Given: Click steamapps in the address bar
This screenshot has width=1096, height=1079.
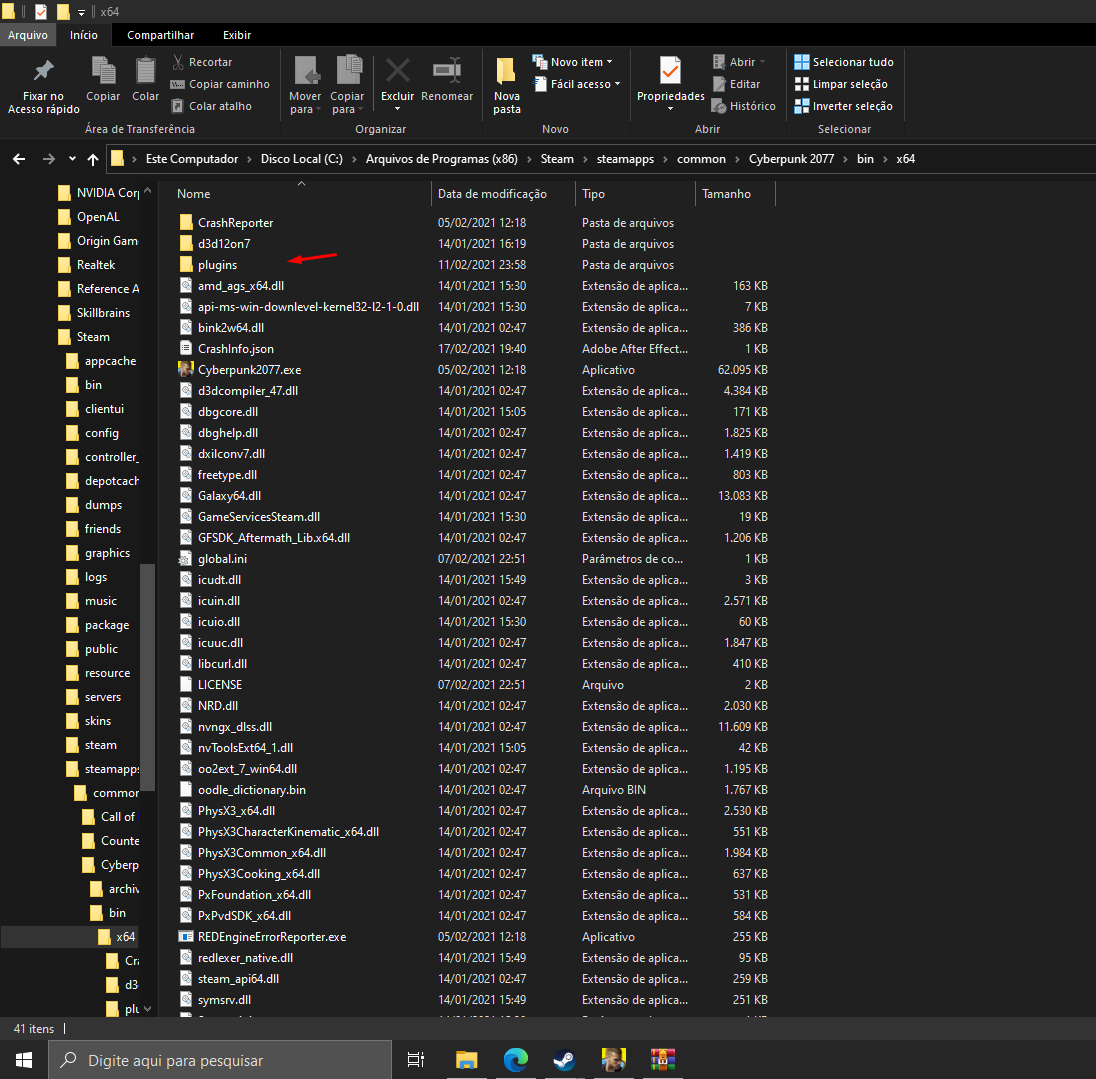Looking at the screenshot, I should click(x=626, y=159).
